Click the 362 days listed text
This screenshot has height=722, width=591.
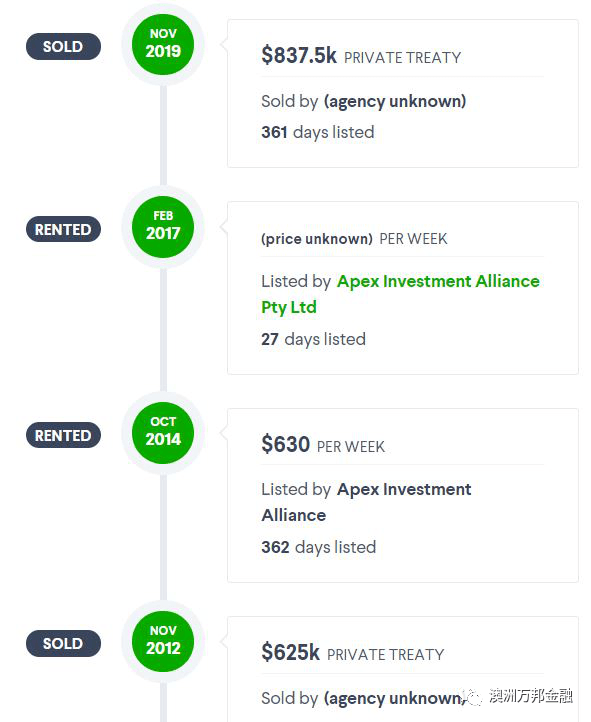[x=319, y=547]
